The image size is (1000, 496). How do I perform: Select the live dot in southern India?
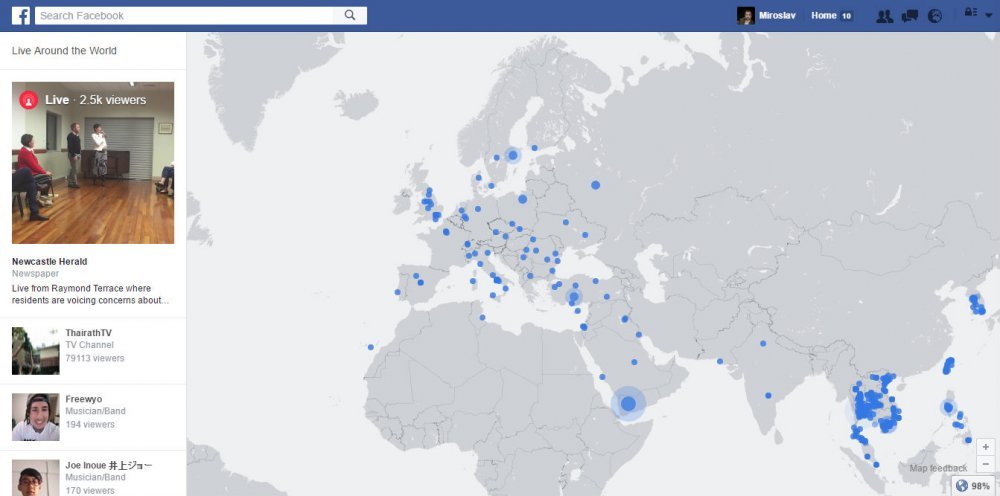(768, 395)
